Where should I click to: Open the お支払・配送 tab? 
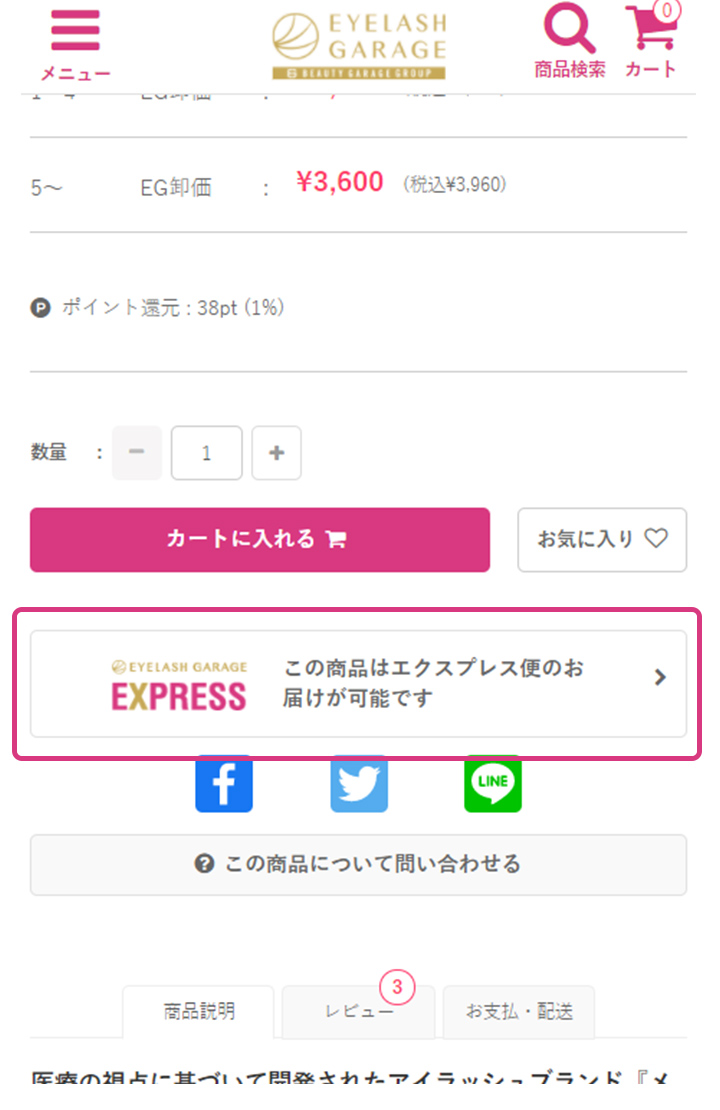(x=518, y=1012)
